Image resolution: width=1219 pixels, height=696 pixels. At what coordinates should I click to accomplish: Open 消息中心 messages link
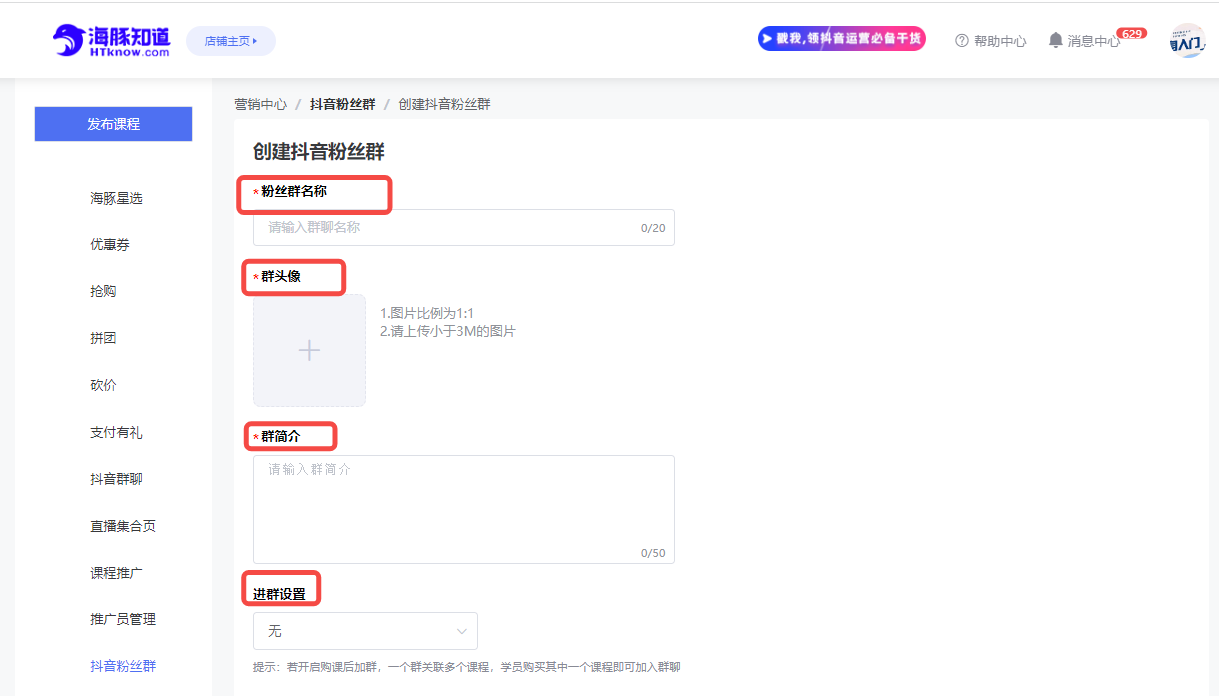pyautogui.click(x=1094, y=41)
